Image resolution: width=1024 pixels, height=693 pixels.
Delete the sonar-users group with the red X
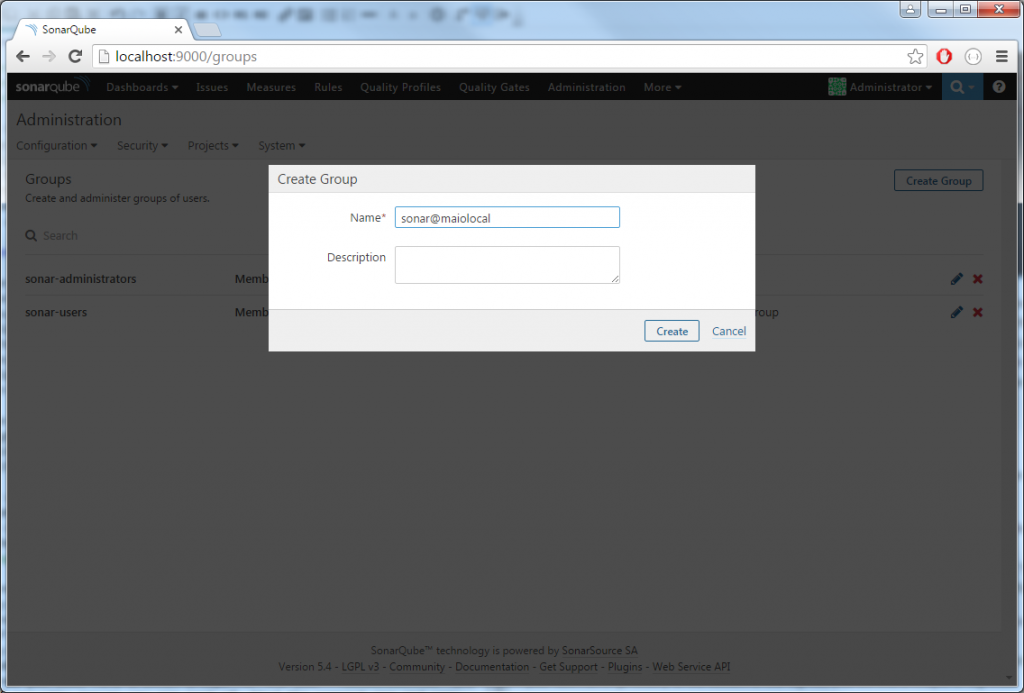978,312
